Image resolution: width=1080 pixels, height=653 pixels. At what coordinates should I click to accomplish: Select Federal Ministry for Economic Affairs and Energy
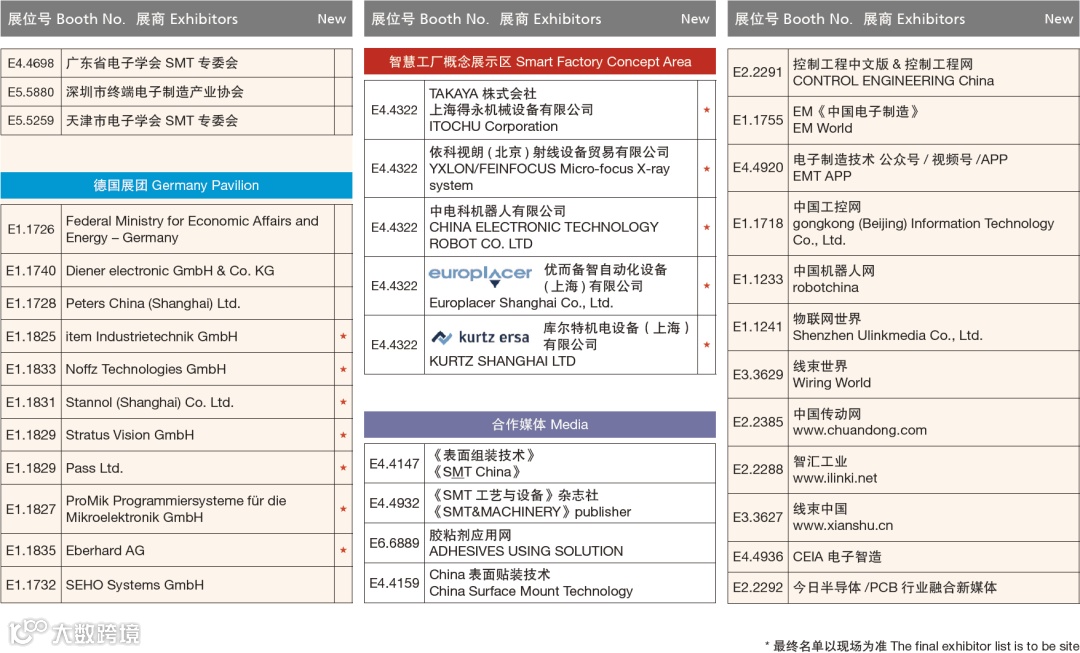click(192, 229)
